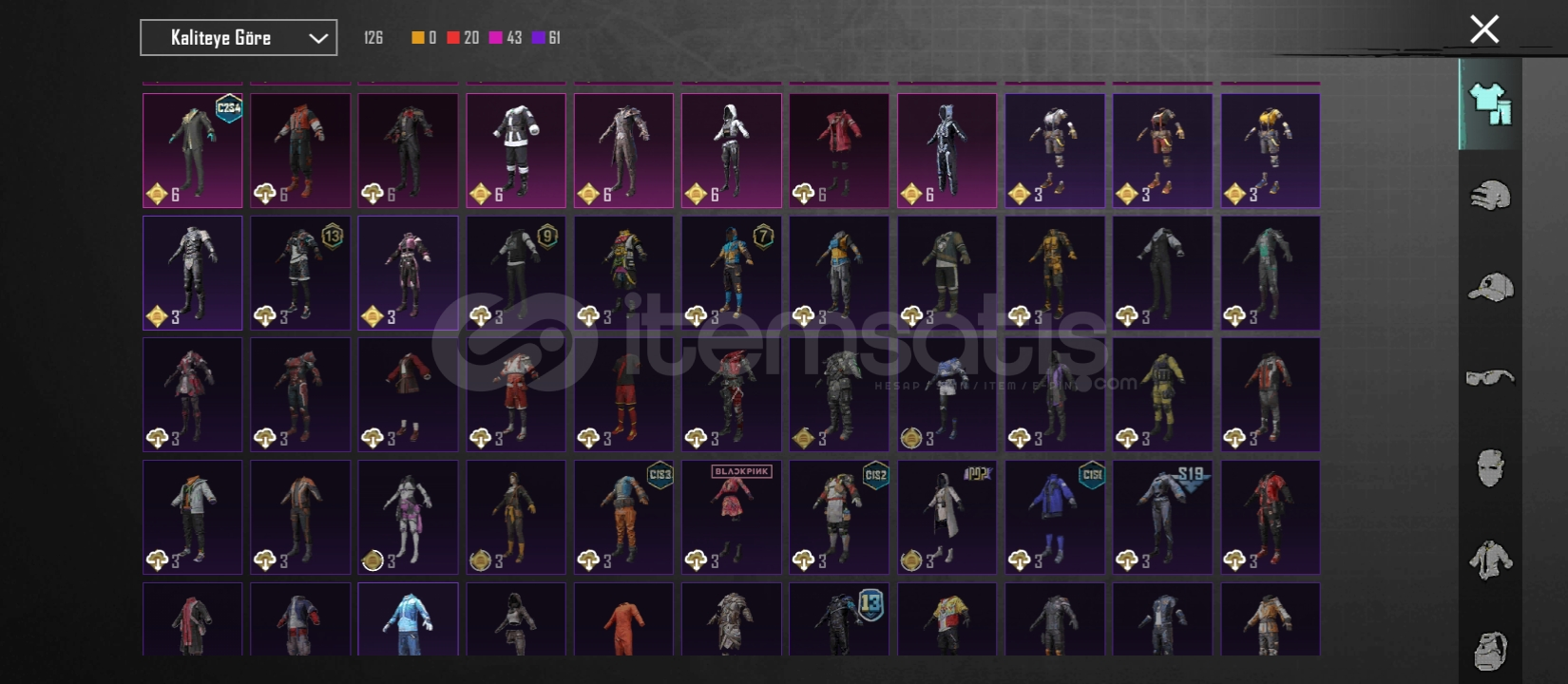Select the outfit with S19 badge

coord(1162,518)
